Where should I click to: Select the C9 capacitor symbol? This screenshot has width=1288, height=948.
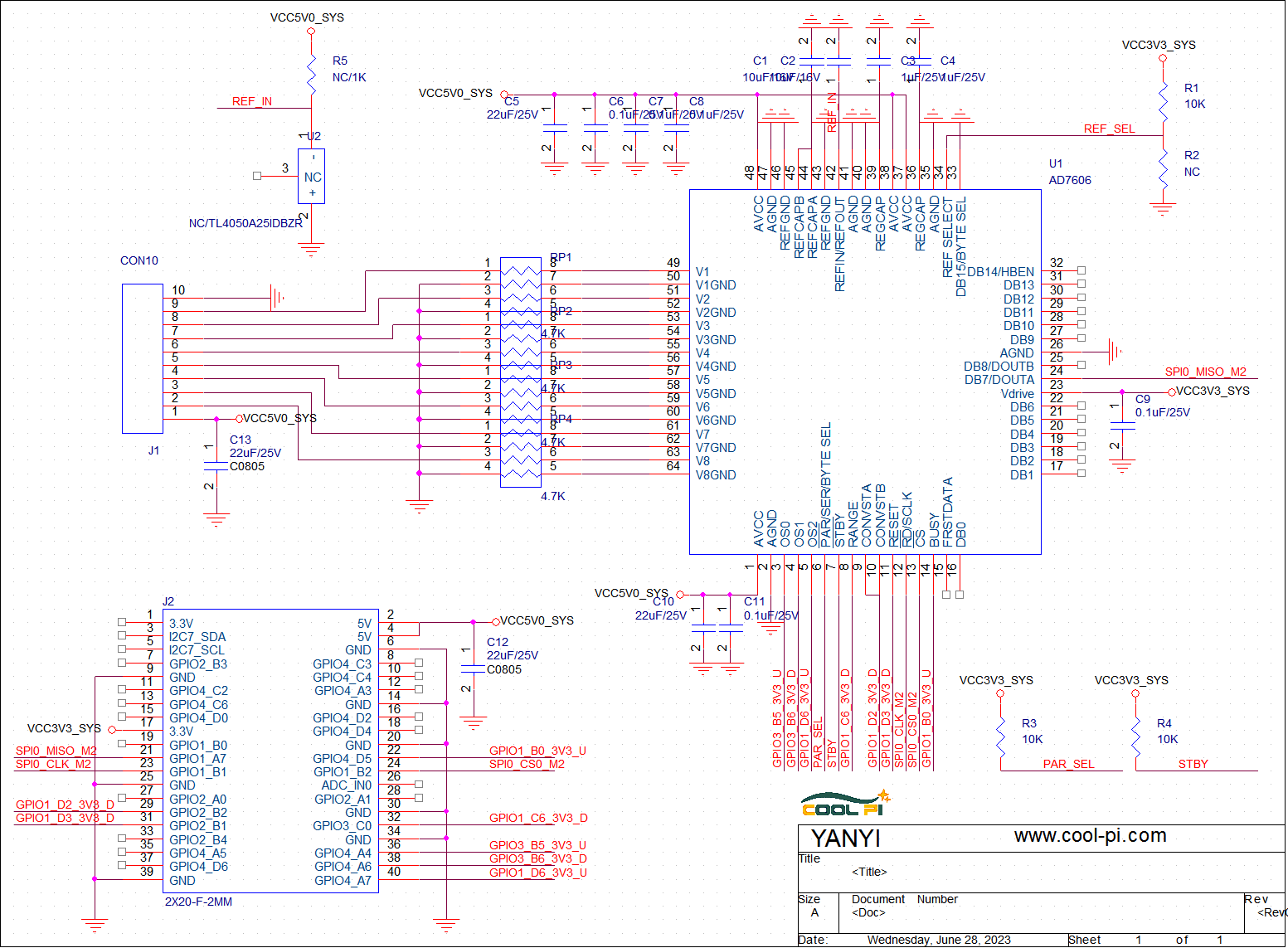[x=1122, y=425]
